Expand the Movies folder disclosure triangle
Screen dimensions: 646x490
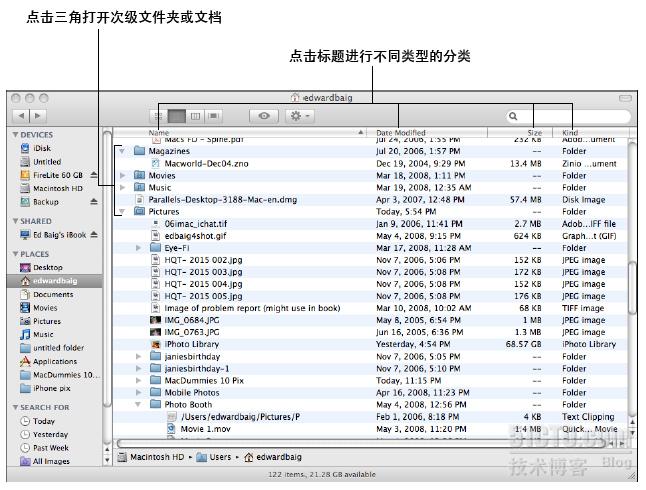(122, 176)
